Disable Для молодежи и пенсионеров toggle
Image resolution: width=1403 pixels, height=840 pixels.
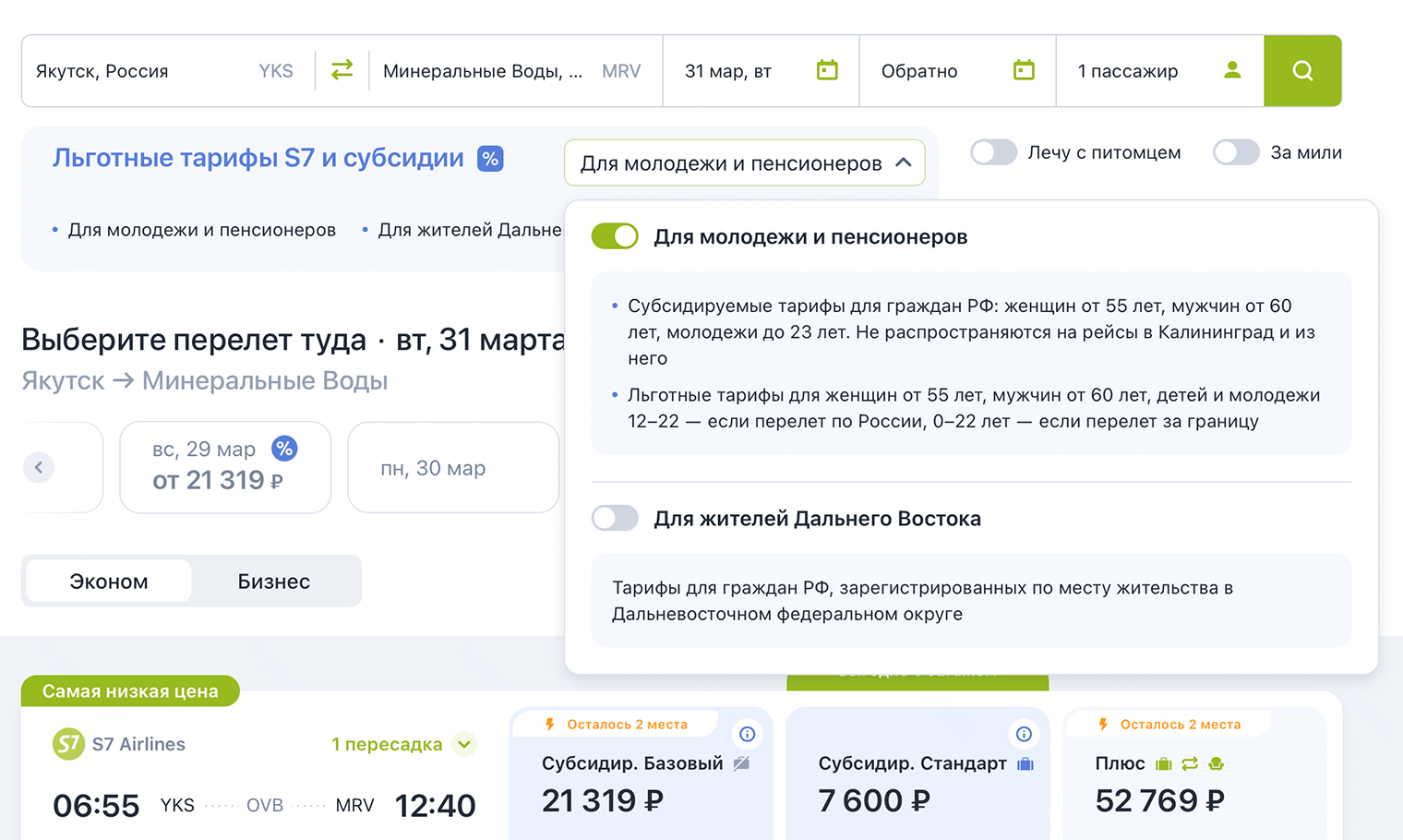click(x=615, y=236)
